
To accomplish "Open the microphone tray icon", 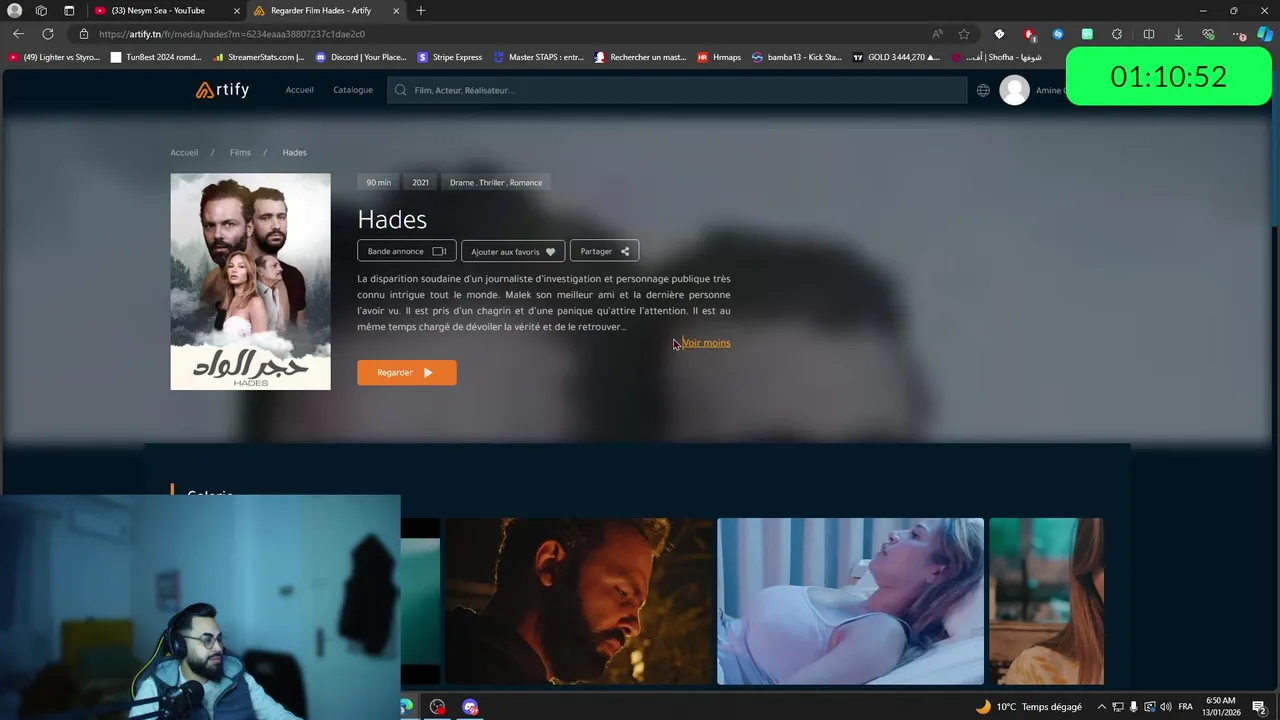I will 1133,707.
